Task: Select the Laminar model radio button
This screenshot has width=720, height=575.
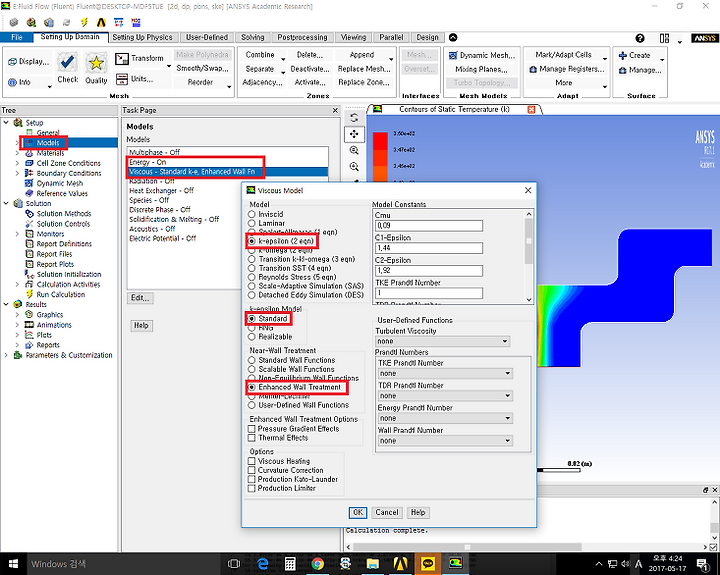Action: 252,223
